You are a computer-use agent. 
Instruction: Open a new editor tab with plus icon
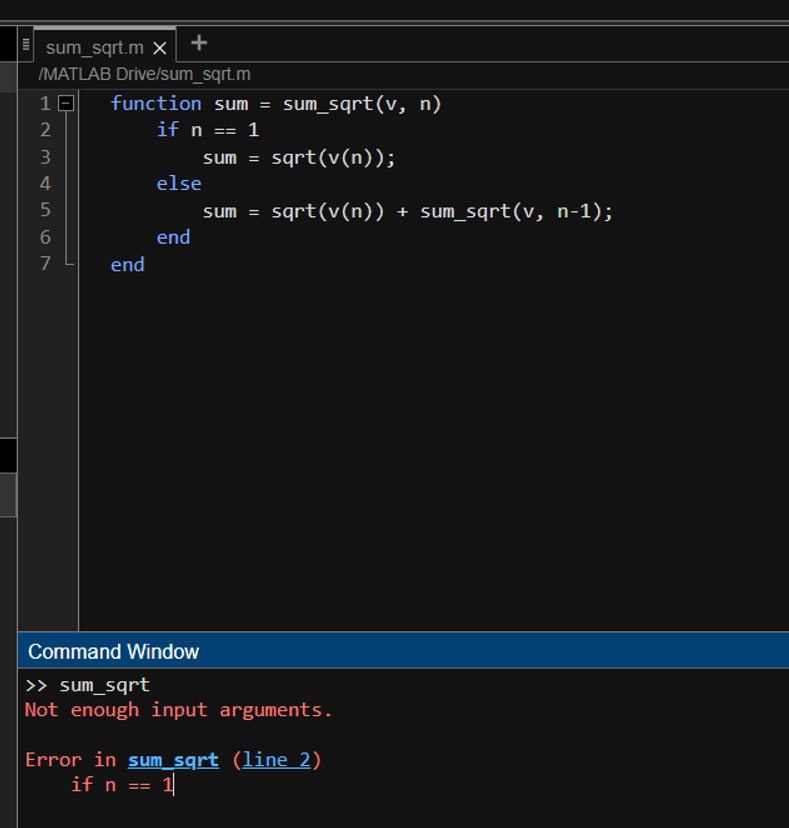tap(199, 43)
